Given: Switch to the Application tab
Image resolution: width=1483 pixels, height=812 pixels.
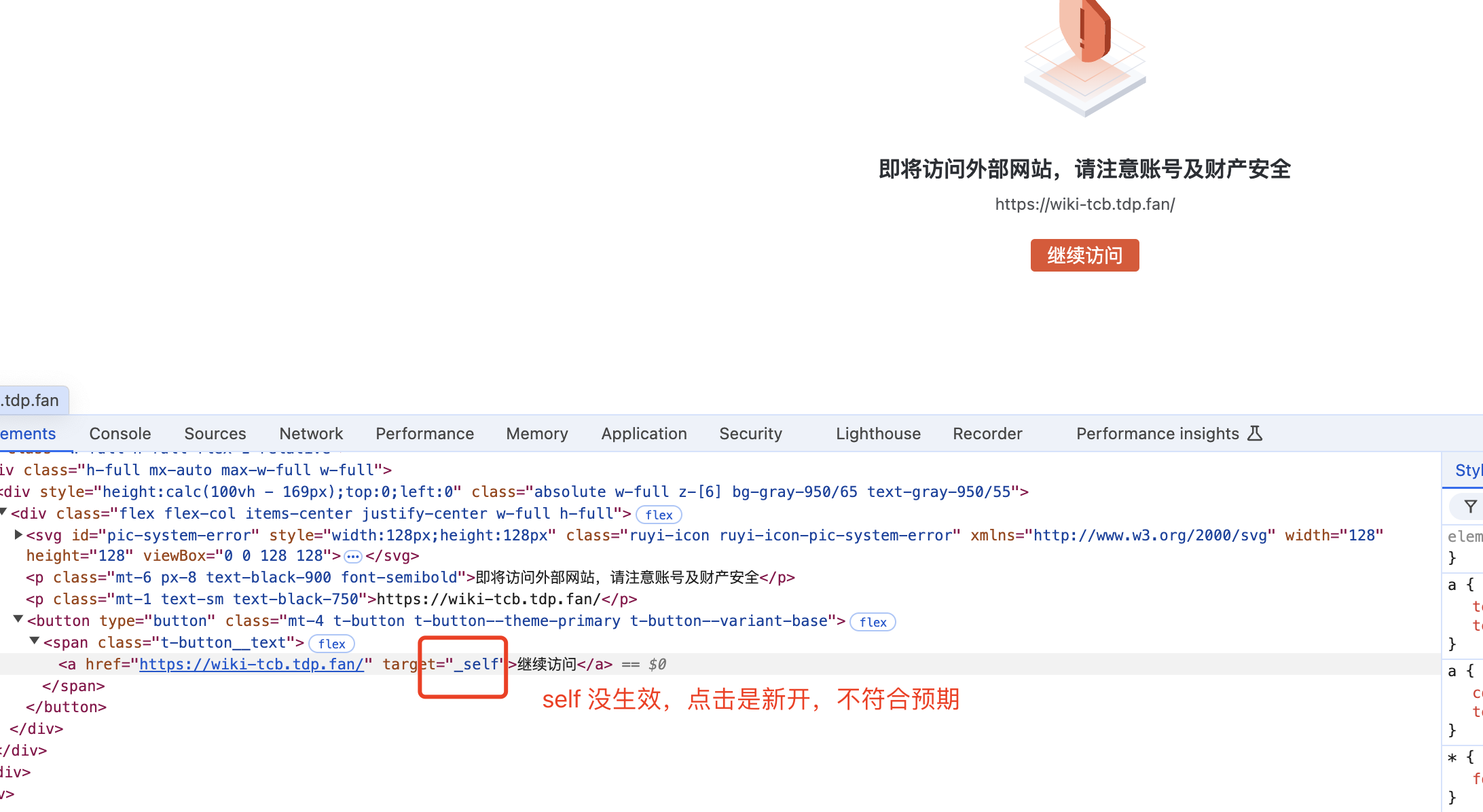Looking at the screenshot, I should pyautogui.click(x=644, y=434).
